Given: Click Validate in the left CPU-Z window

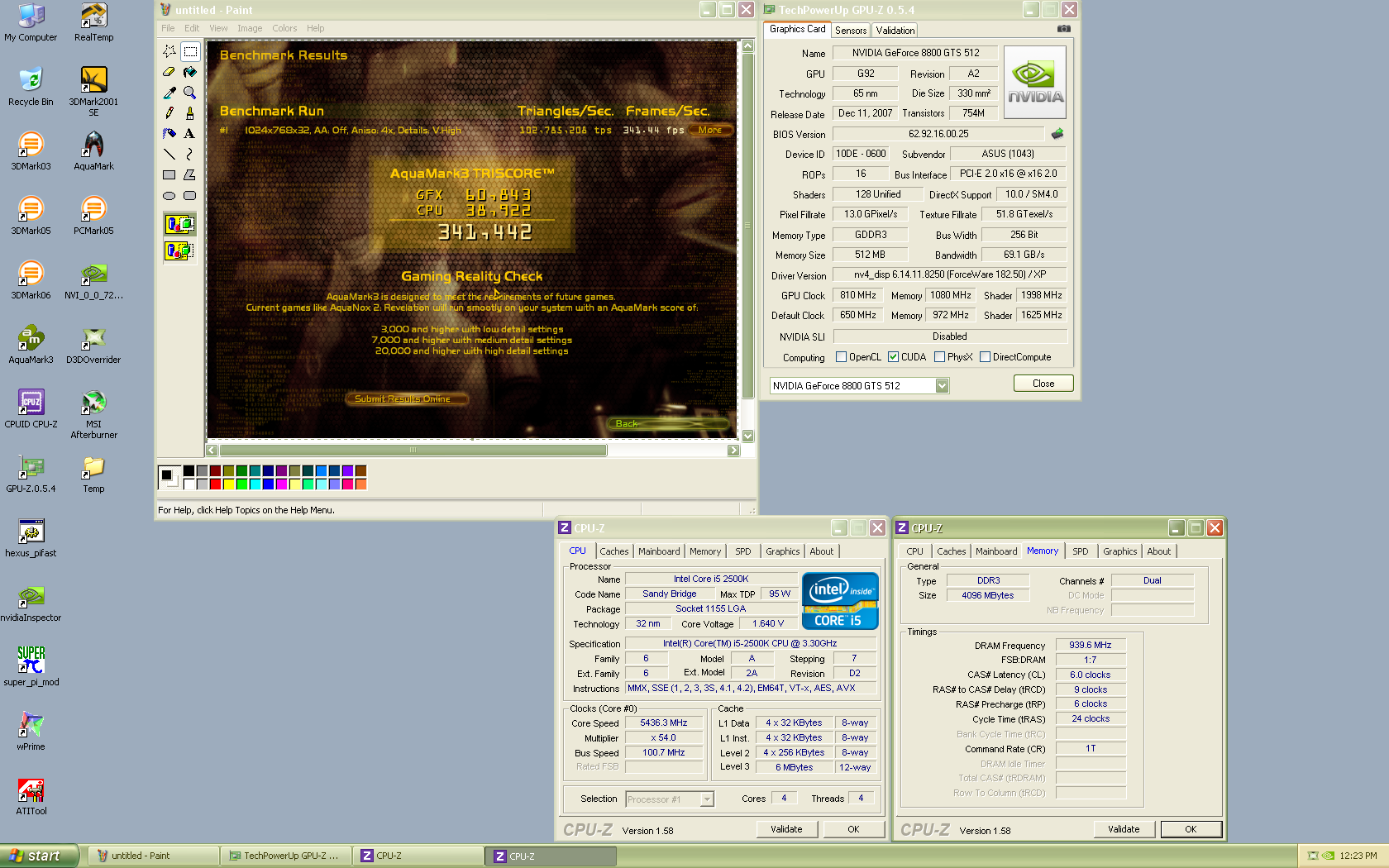Looking at the screenshot, I should [x=786, y=829].
